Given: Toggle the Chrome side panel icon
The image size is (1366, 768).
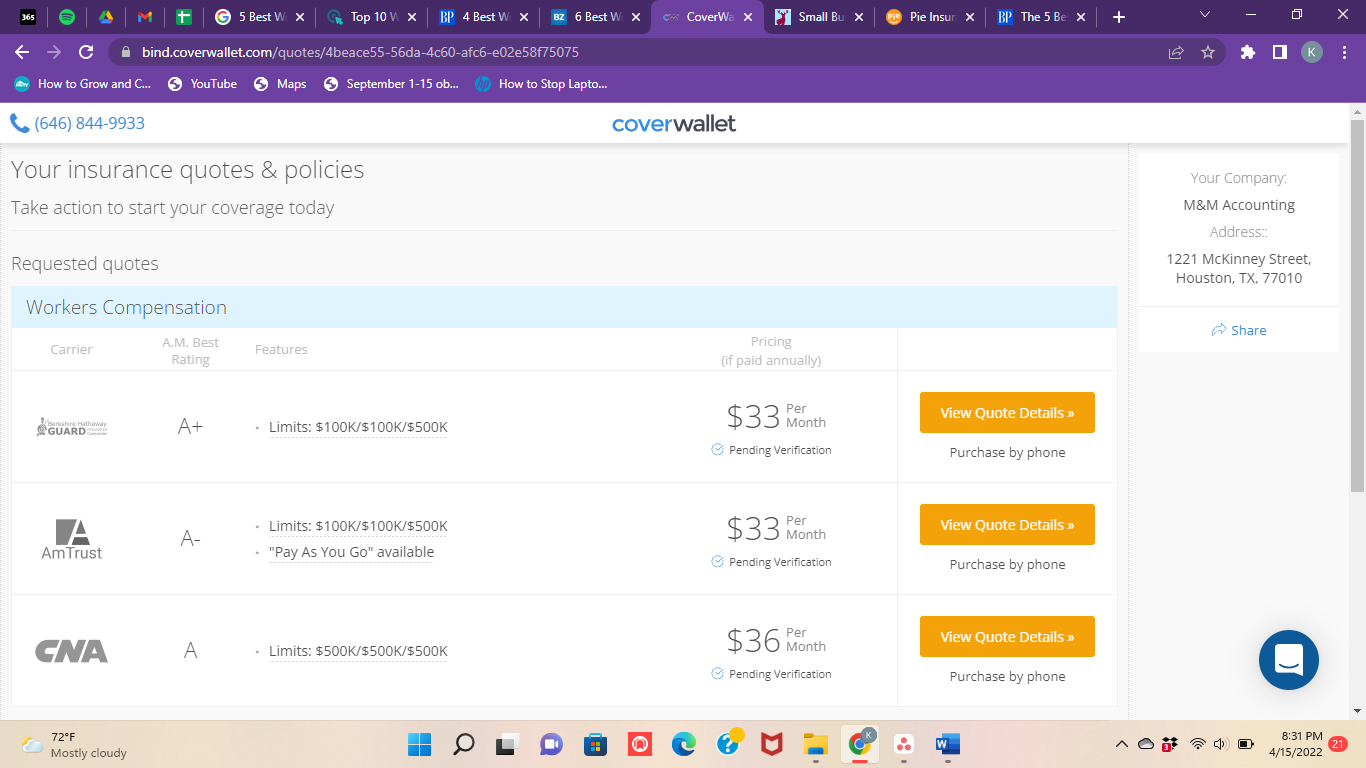Looking at the screenshot, I should click(1279, 52).
